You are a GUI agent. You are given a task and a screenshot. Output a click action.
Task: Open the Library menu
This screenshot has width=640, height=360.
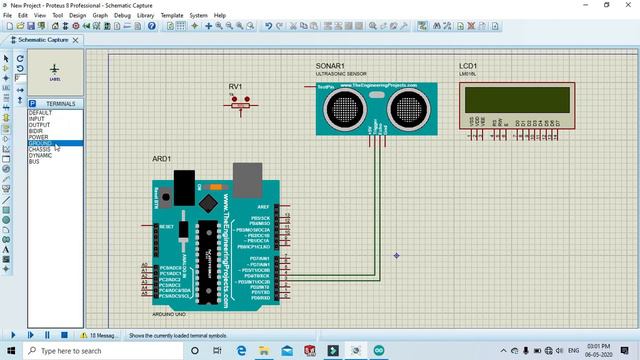145,16
